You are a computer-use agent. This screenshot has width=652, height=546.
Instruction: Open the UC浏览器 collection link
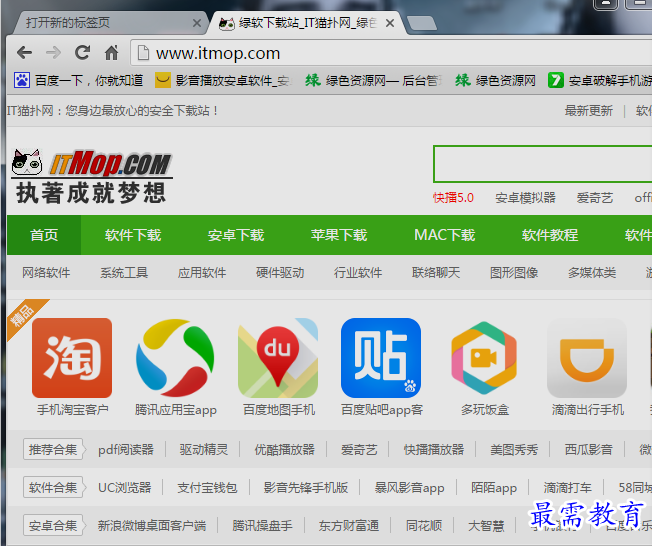coord(124,487)
